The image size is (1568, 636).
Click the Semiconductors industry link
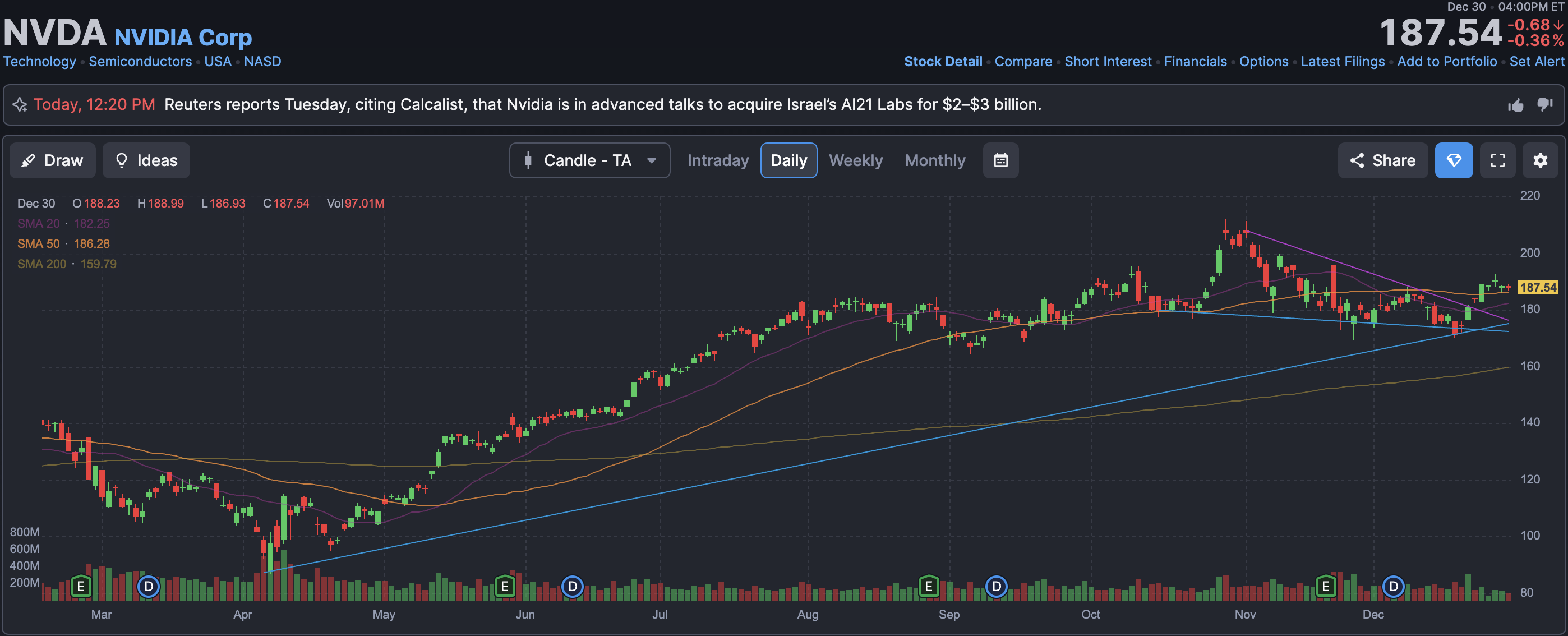(x=140, y=62)
